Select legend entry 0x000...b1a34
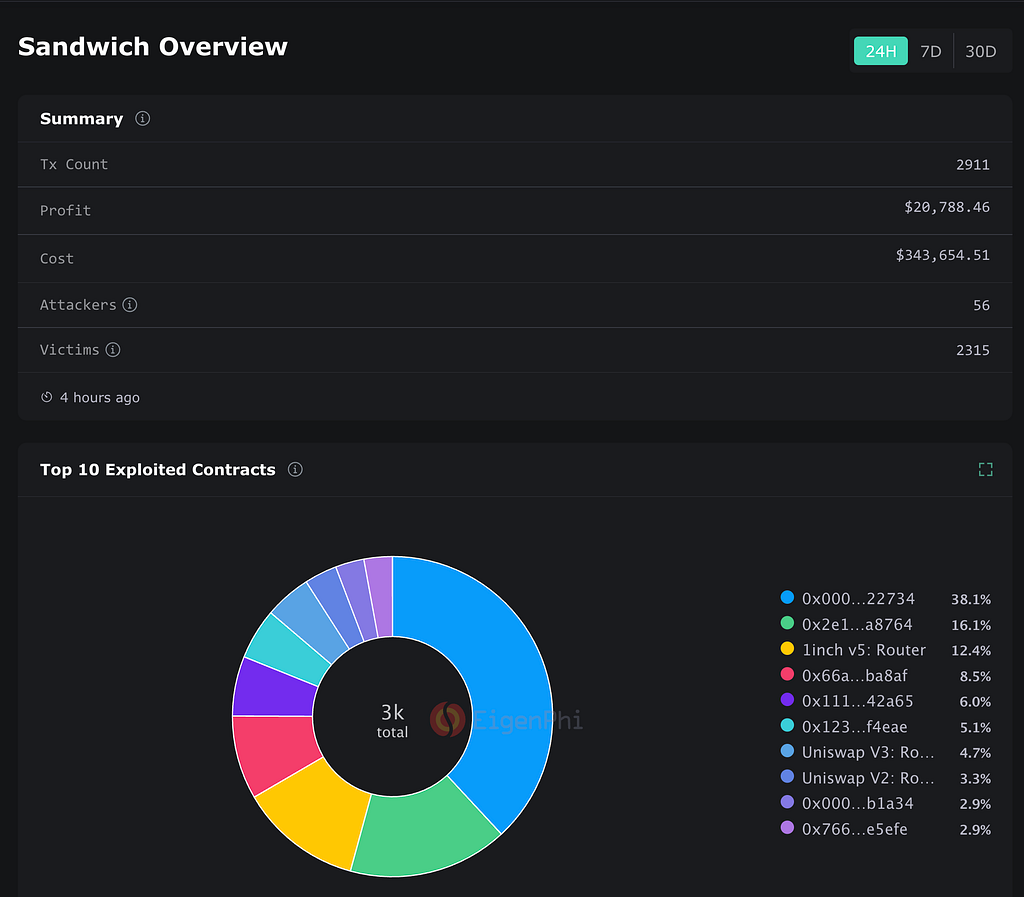The width and height of the screenshot is (1024, 897). [857, 803]
